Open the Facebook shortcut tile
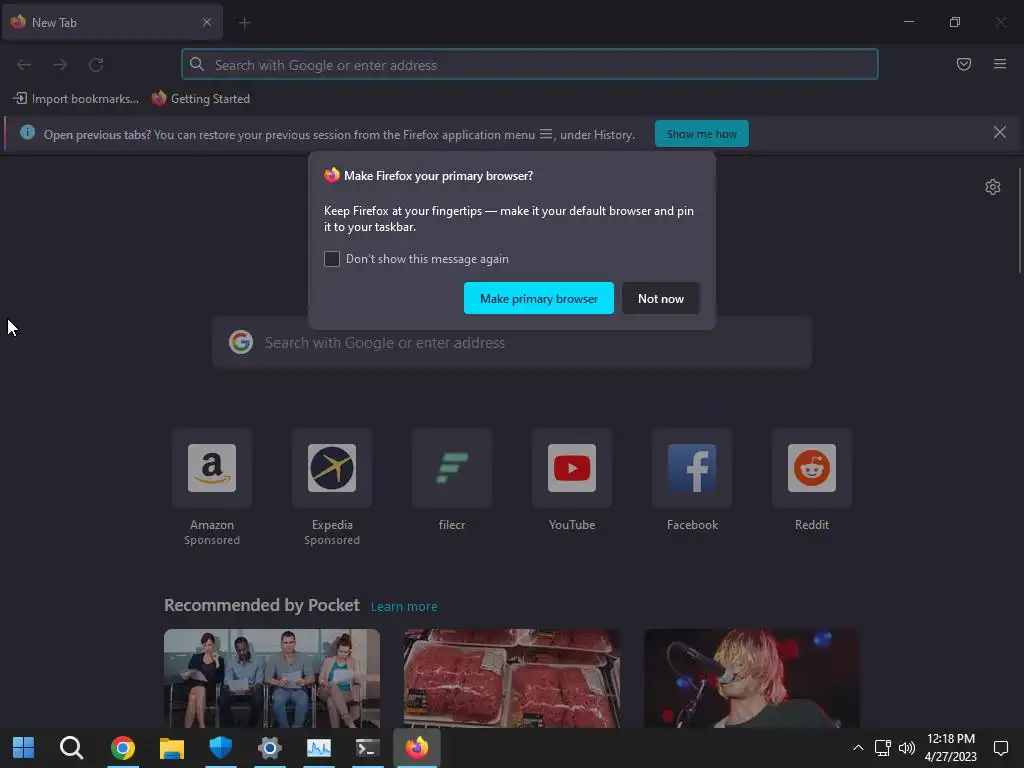The height and width of the screenshot is (768, 1024). tap(692, 468)
